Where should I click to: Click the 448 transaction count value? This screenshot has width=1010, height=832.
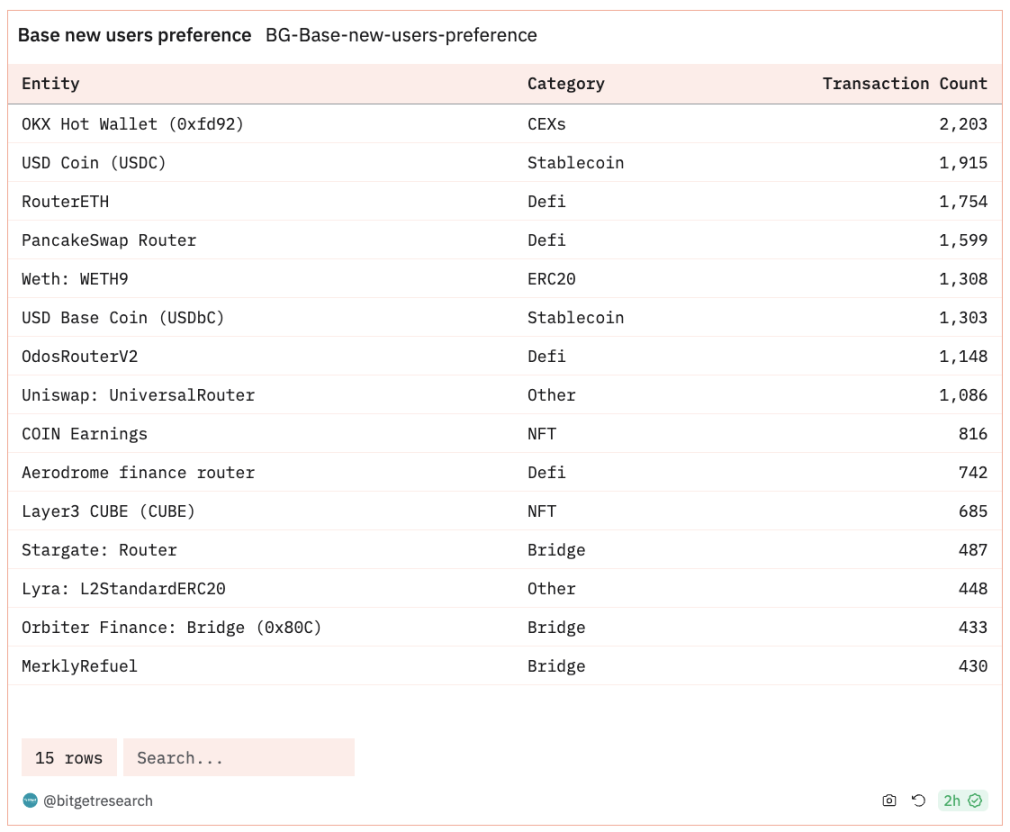pyautogui.click(x=973, y=589)
